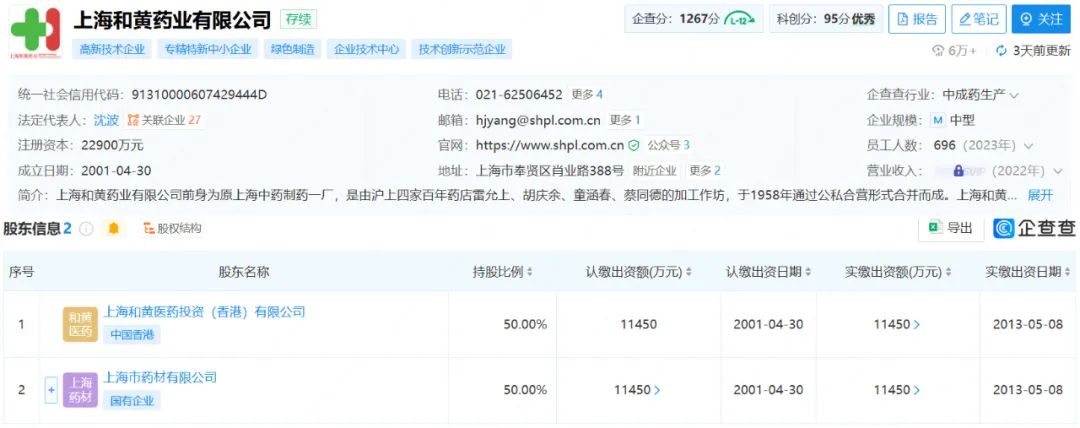
Task: Click the 和黄医药 shareholder avatar
Action: coord(80,324)
